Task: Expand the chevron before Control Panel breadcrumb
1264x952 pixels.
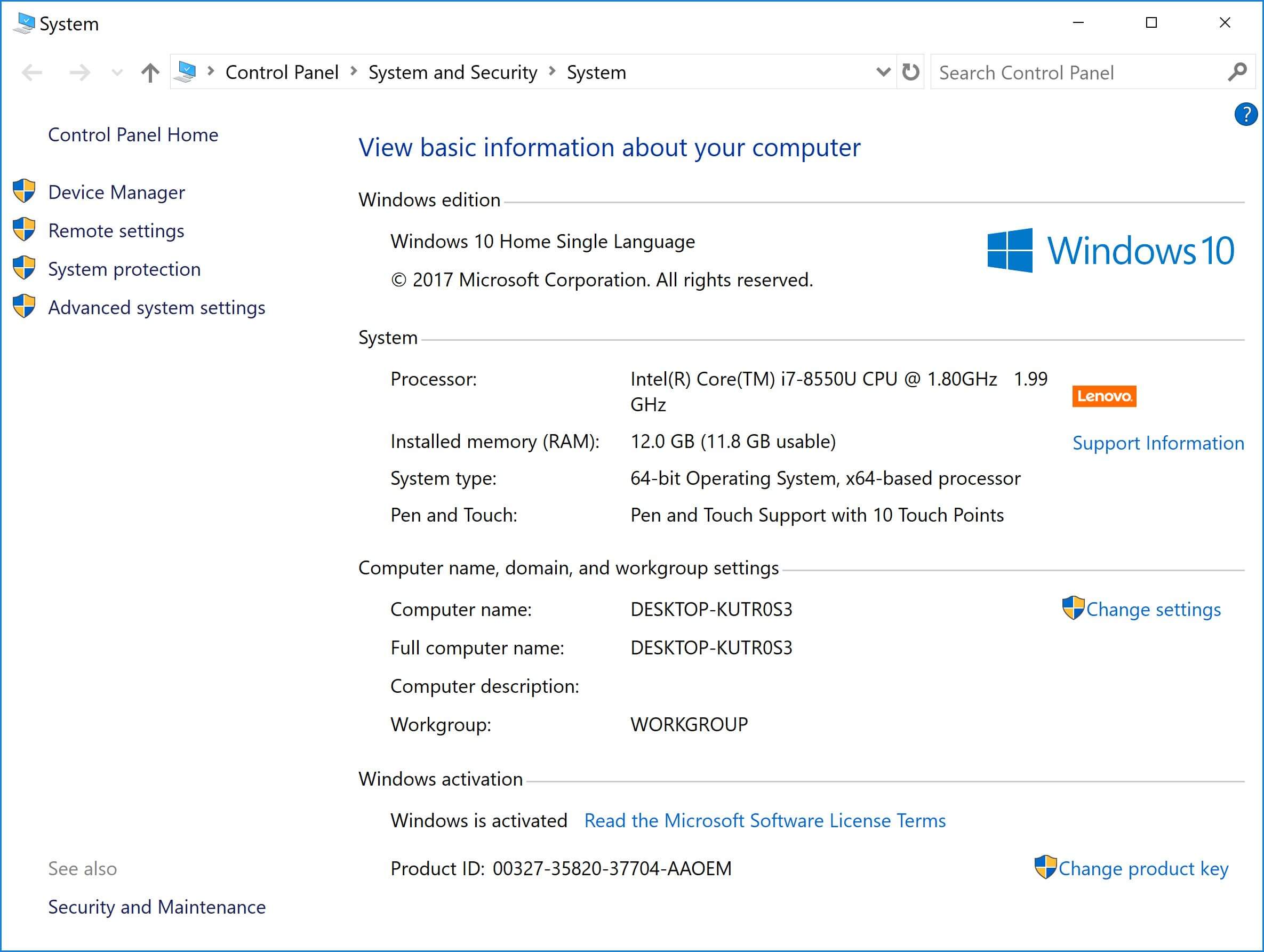Action: [x=211, y=71]
